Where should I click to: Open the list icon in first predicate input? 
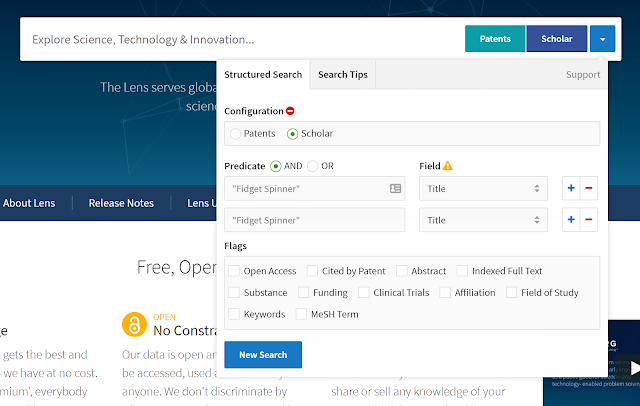pos(396,189)
